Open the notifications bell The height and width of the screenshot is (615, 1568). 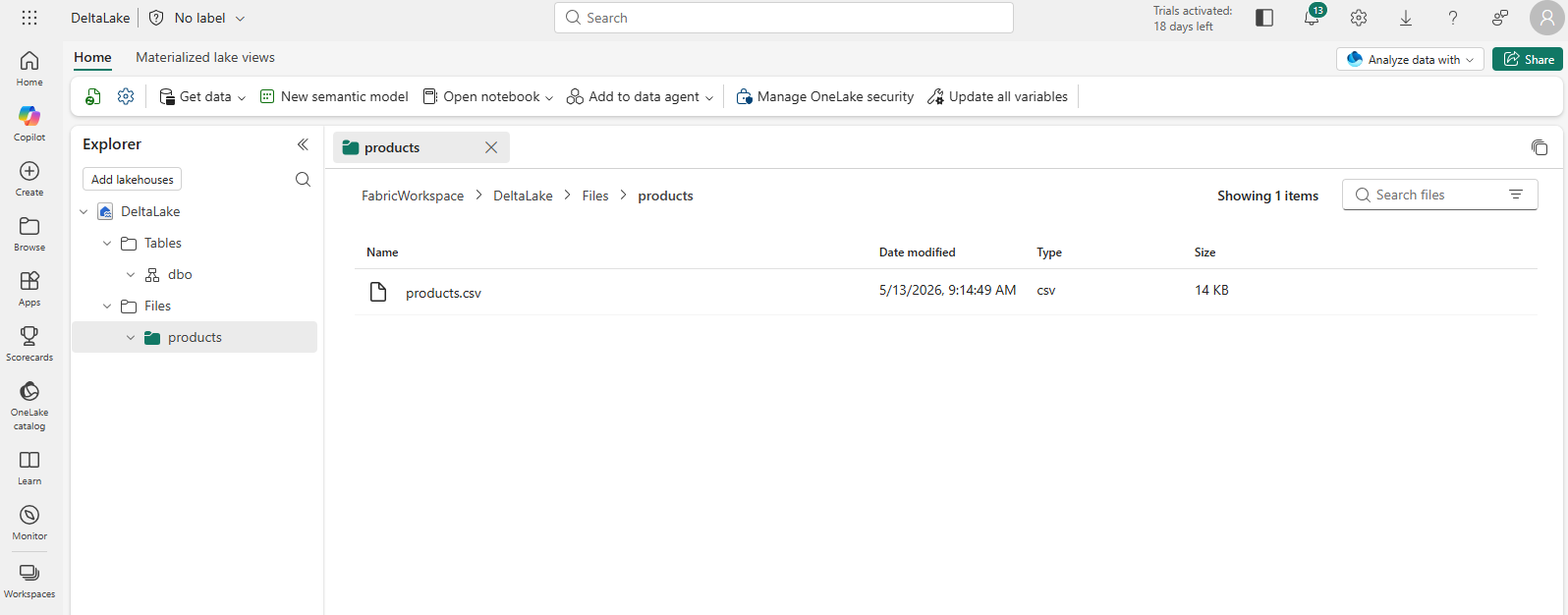(x=1312, y=18)
